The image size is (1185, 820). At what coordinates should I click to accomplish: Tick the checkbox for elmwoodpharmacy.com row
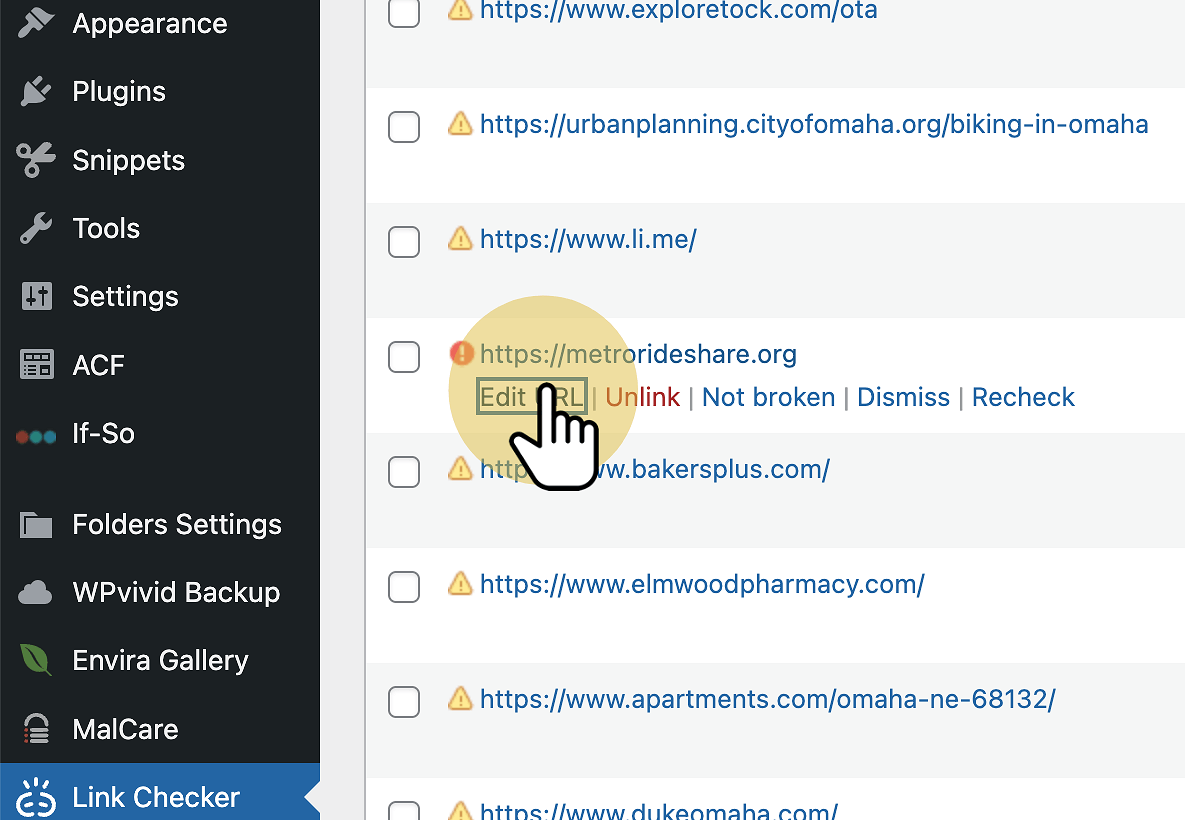point(404,586)
